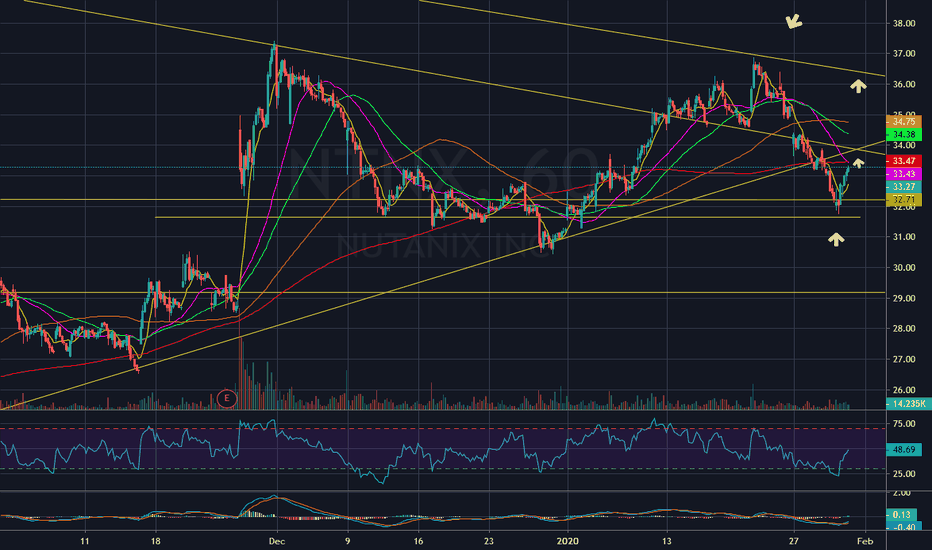Click the '2020' date label on time axis

pyautogui.click(x=568, y=541)
